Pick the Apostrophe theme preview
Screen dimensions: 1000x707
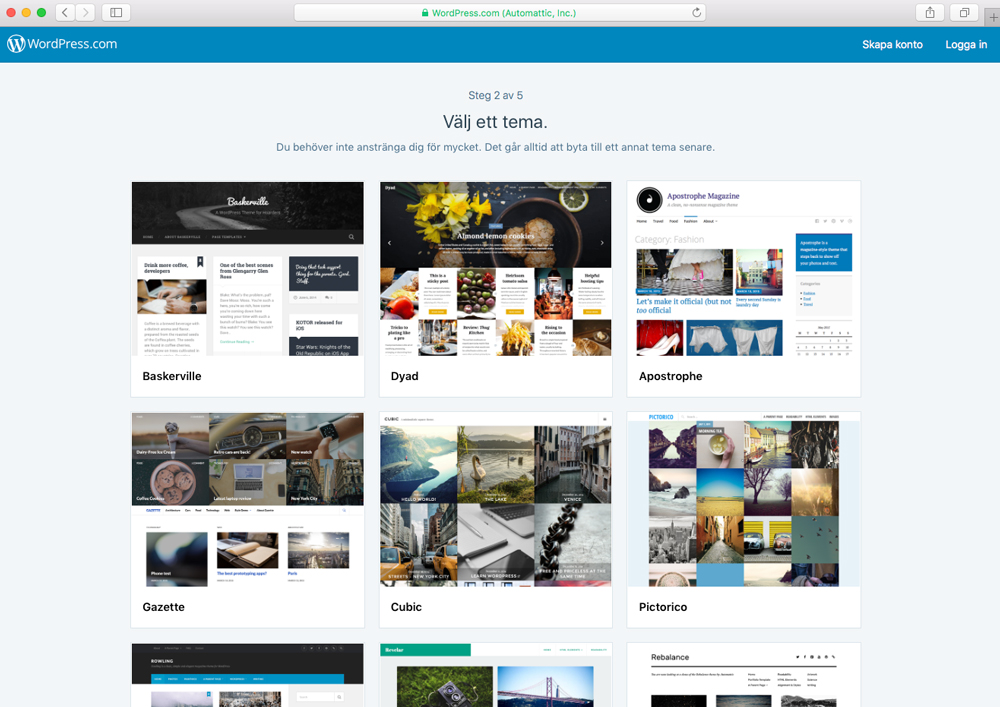[x=743, y=269]
